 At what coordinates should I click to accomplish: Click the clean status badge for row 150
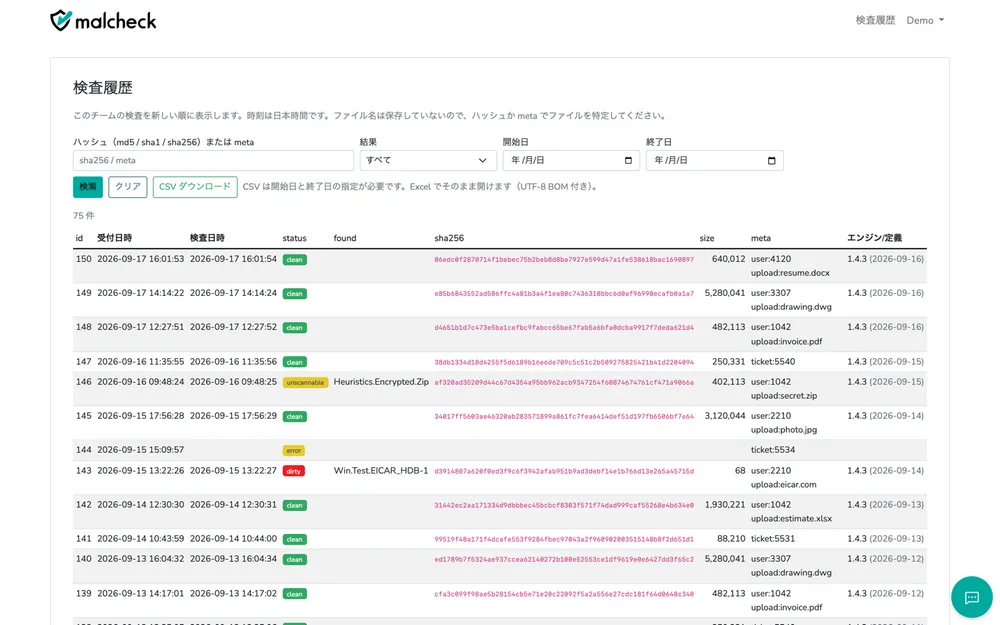click(295, 260)
